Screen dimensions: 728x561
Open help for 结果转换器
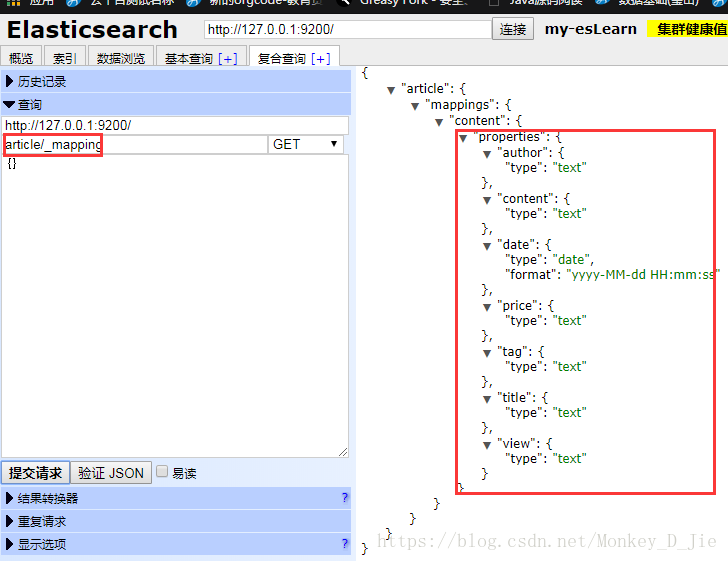pyautogui.click(x=344, y=497)
